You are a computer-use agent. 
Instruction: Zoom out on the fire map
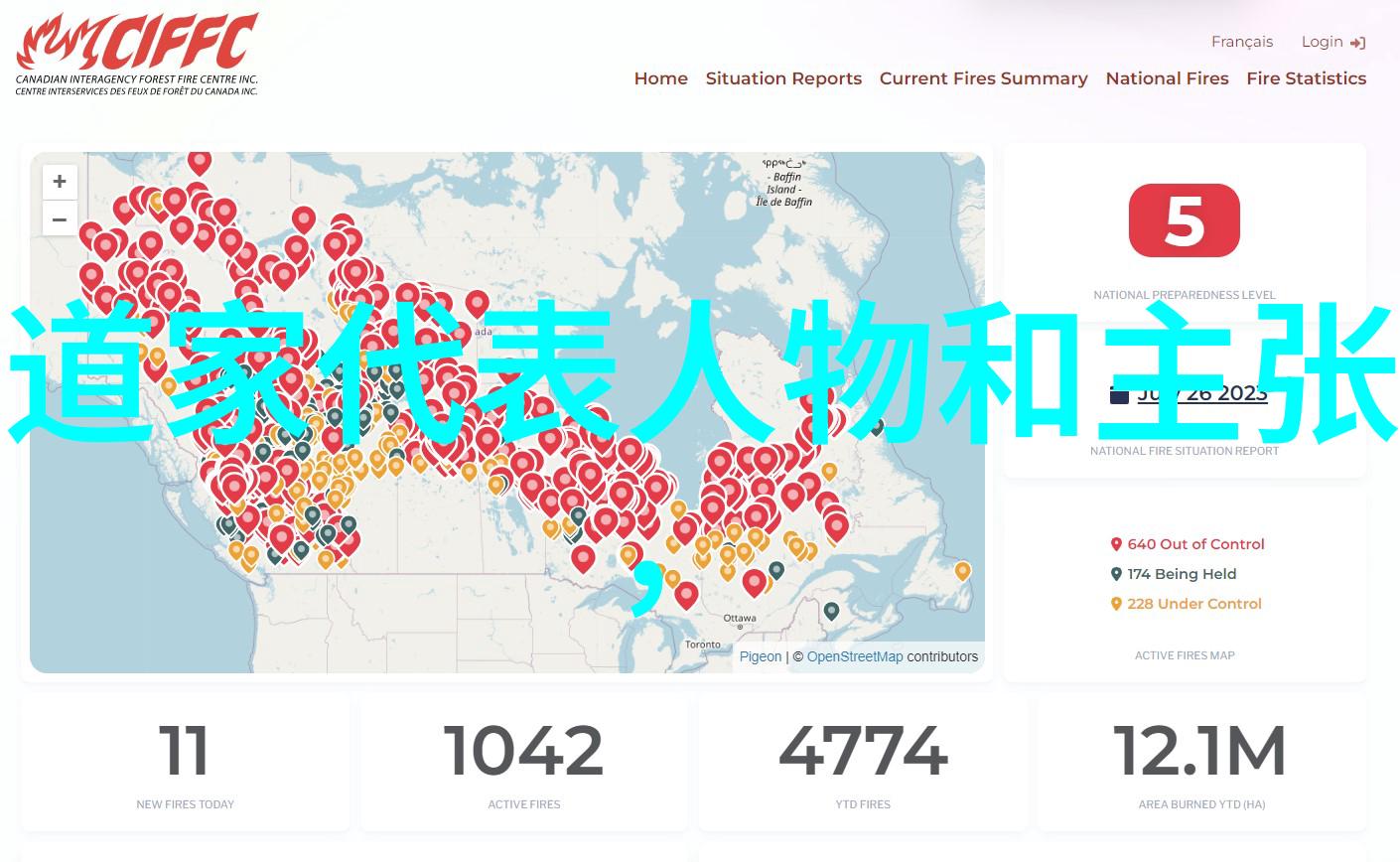pos(60,219)
